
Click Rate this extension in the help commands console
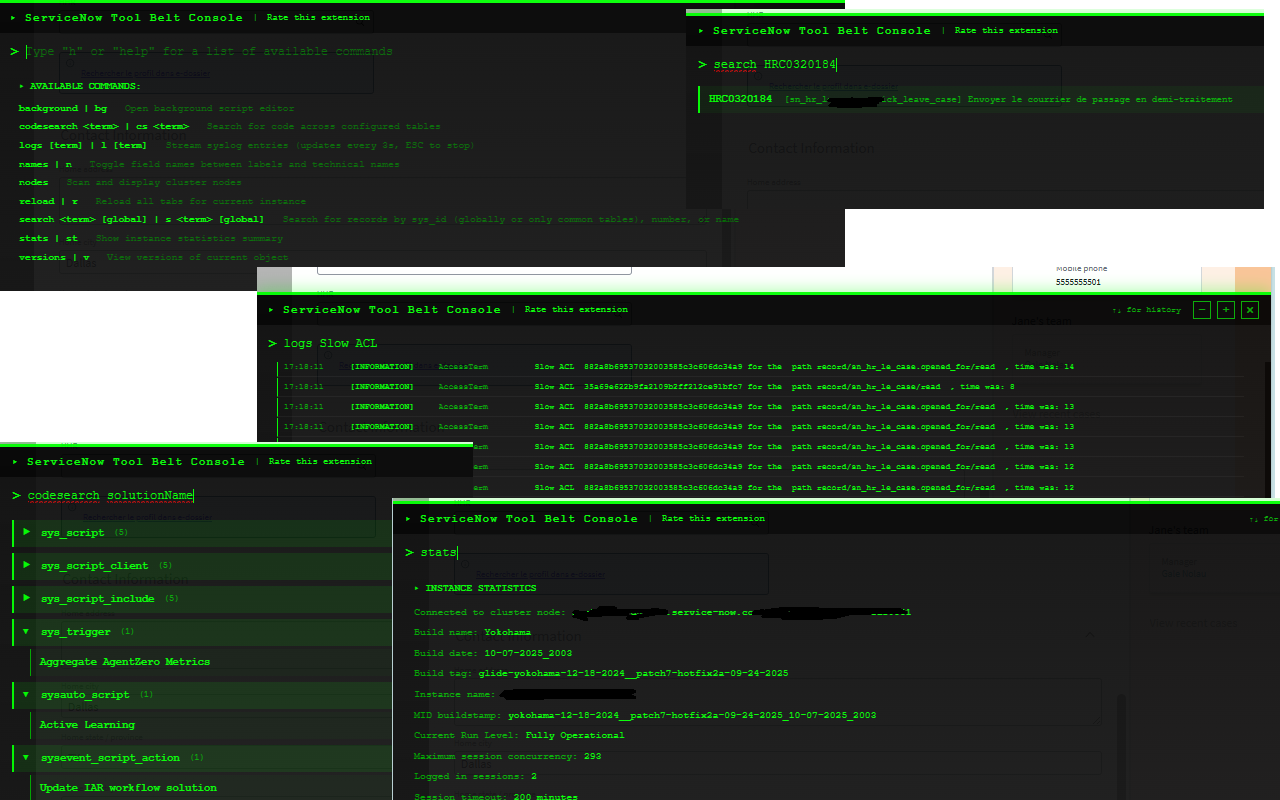[318, 18]
